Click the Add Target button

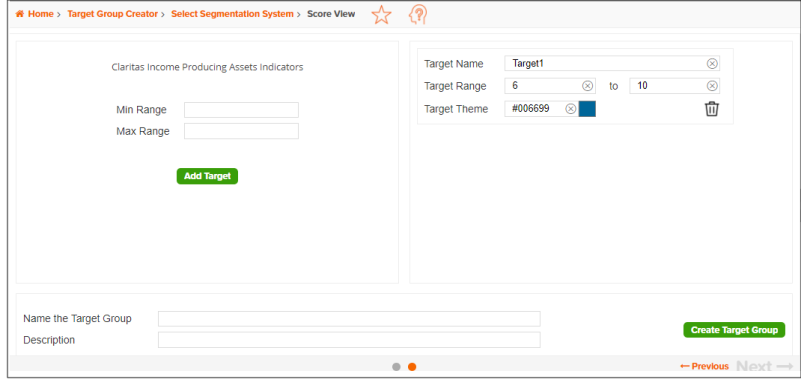207,176
